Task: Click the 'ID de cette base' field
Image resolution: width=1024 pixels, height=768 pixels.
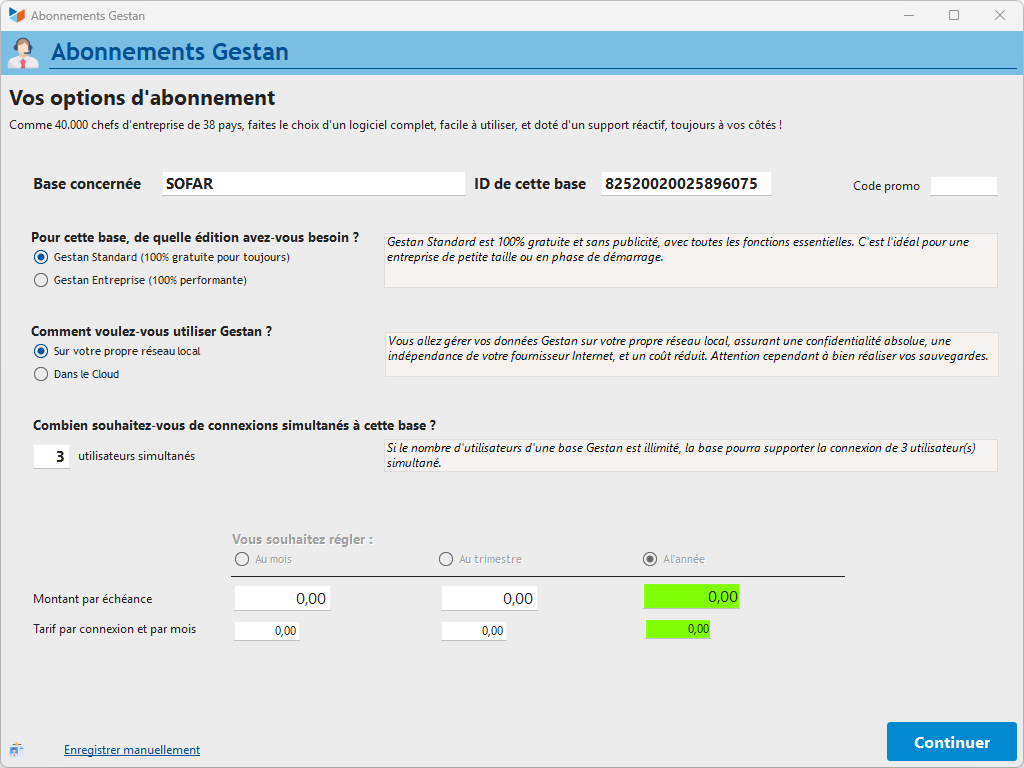Action: [x=686, y=184]
